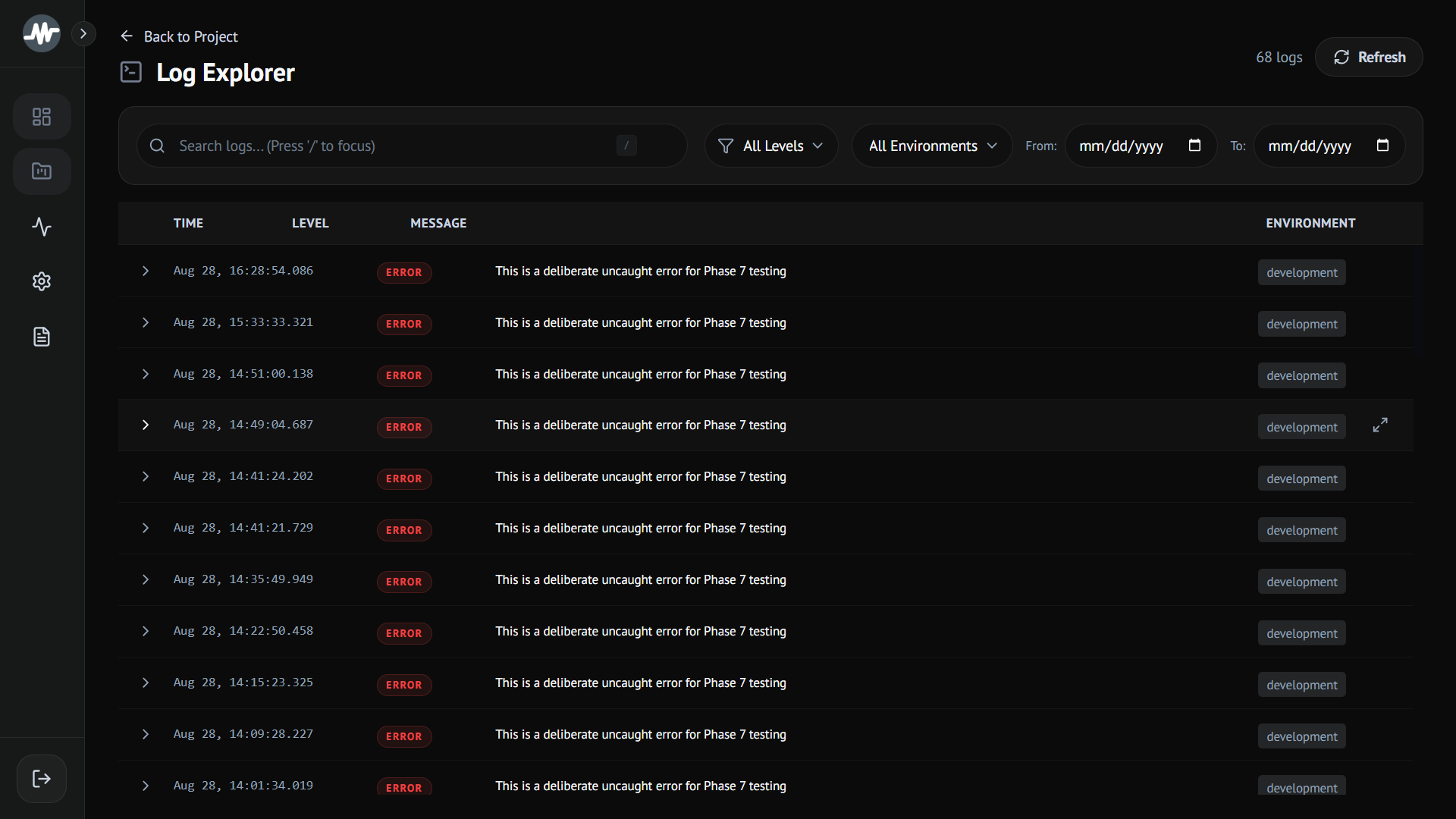This screenshot has width=1456, height=819.
Task: Click the slash shortcut hint in search
Action: coord(626,146)
